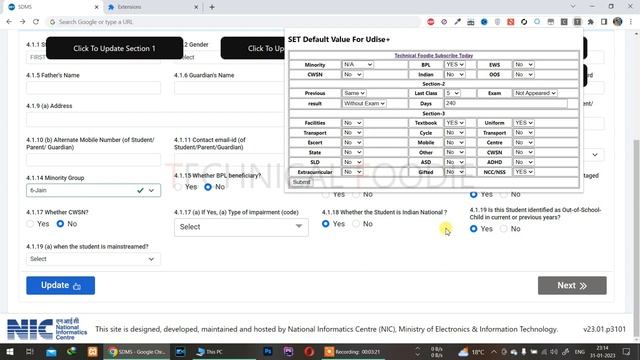Open EWS dropdown in popup
This screenshot has width=640, height=360.
pyautogui.click(x=523, y=64)
